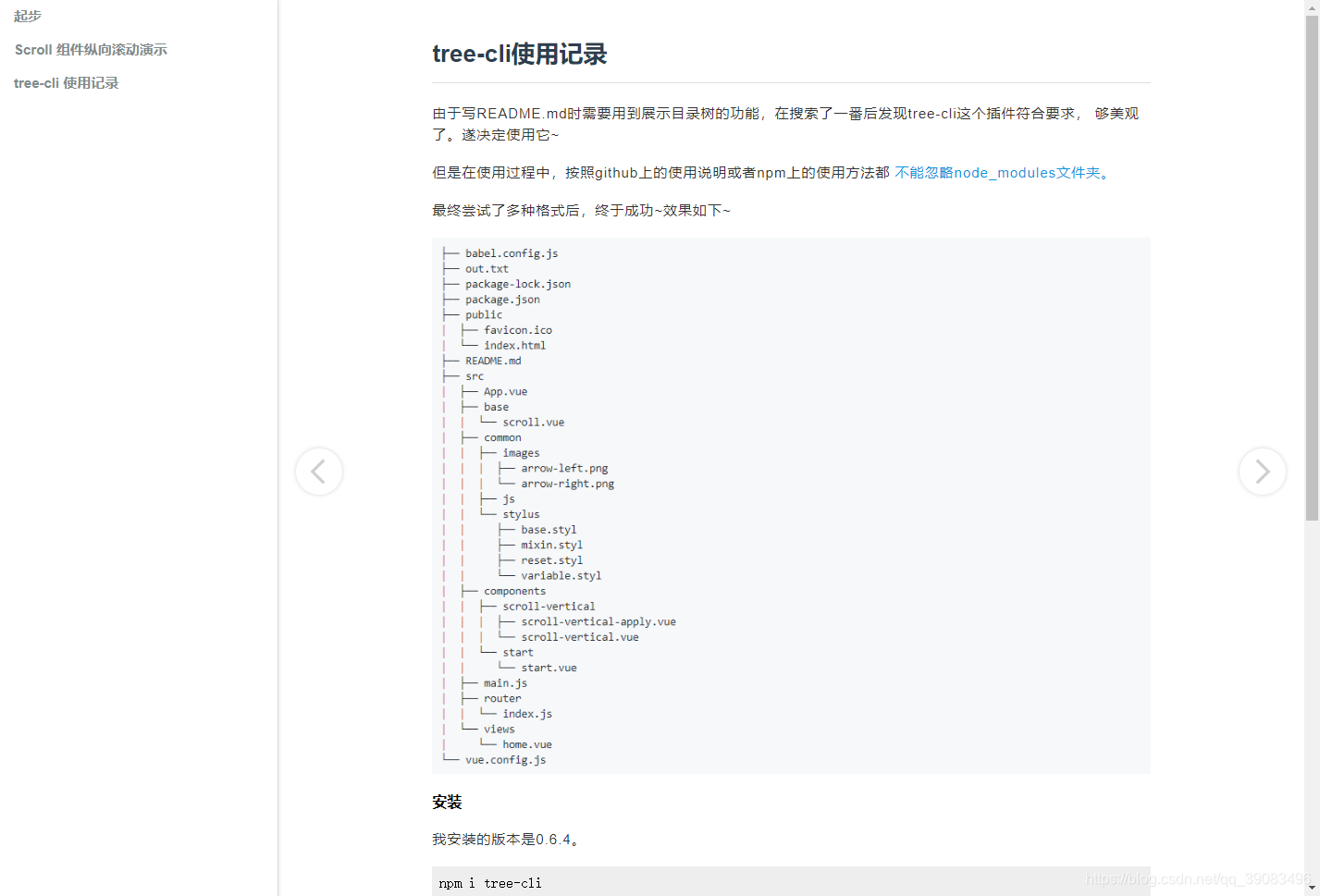The width and height of the screenshot is (1320, 896).
Task: Click the common folder line
Action: 502,438
